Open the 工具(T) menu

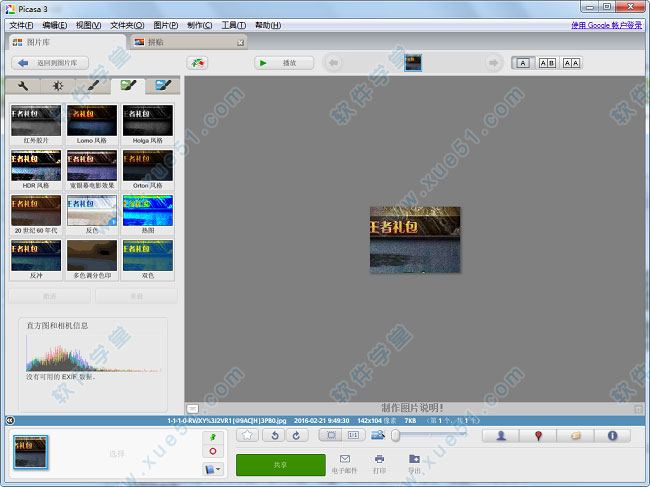[x=234, y=25]
